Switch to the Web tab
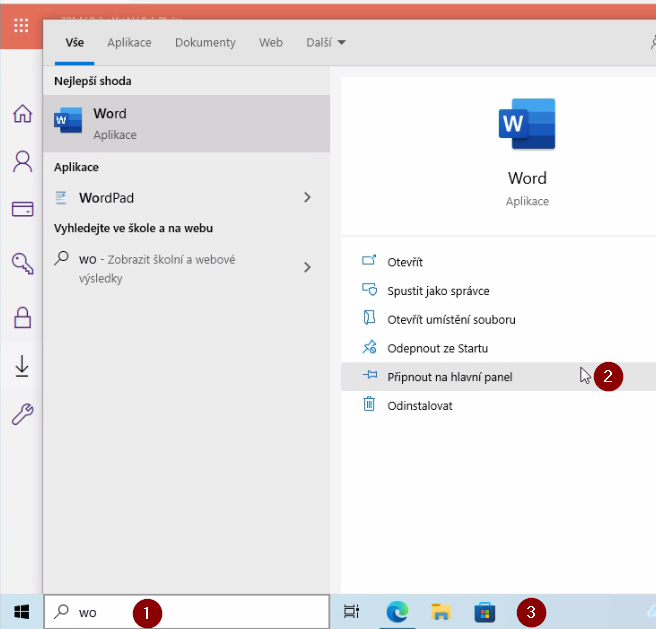The width and height of the screenshot is (656, 629). tap(271, 42)
